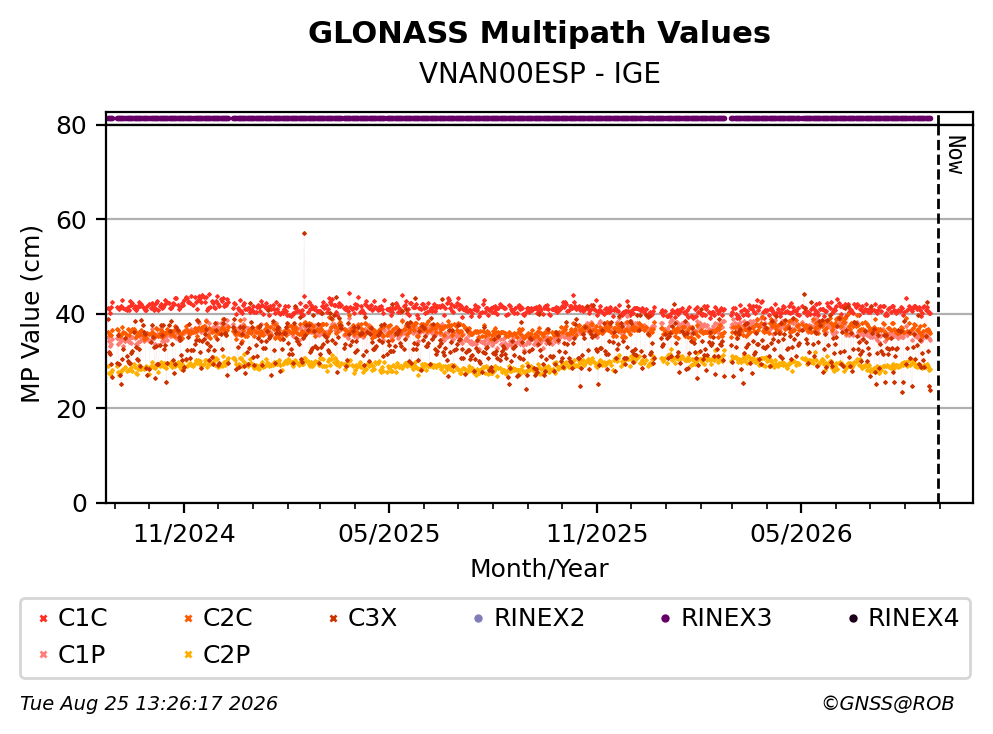Click the GLONASS Multipath Values title

pyautogui.click(x=539, y=33)
